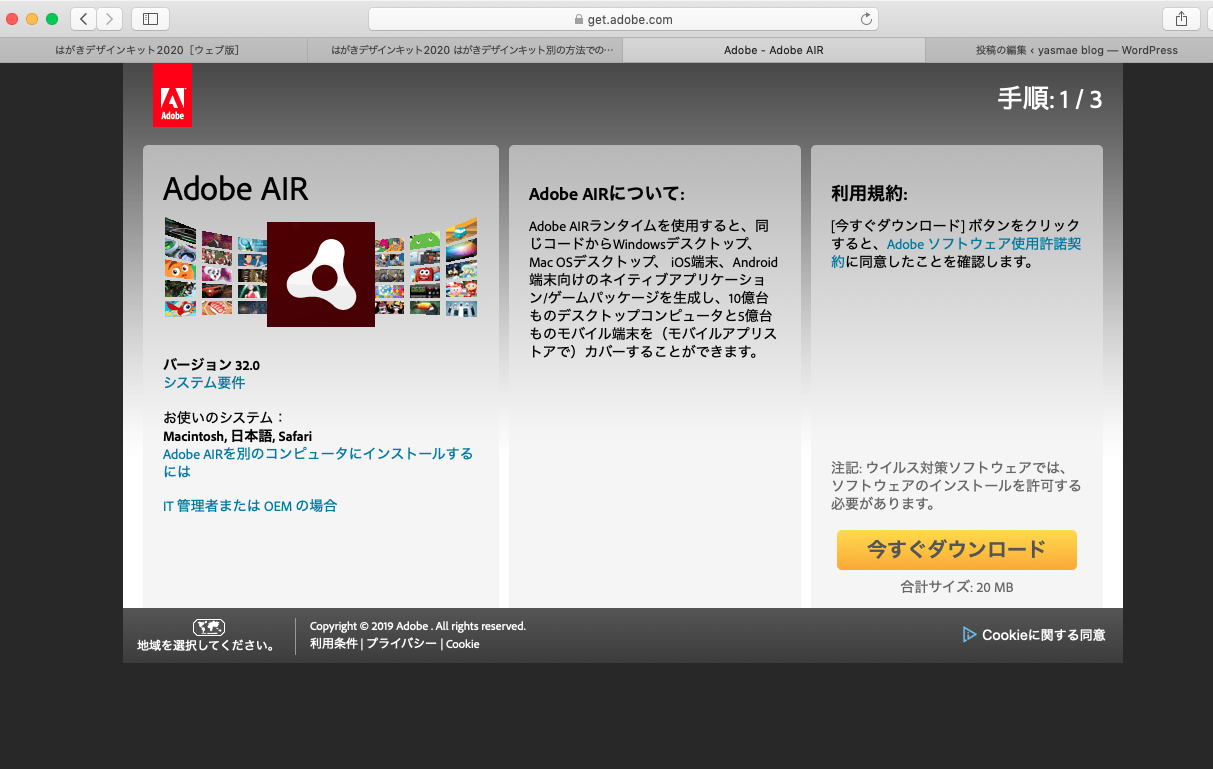Click the 手順: 1 / 3 step indicator
Image resolution: width=1213 pixels, height=769 pixels.
click(1050, 99)
